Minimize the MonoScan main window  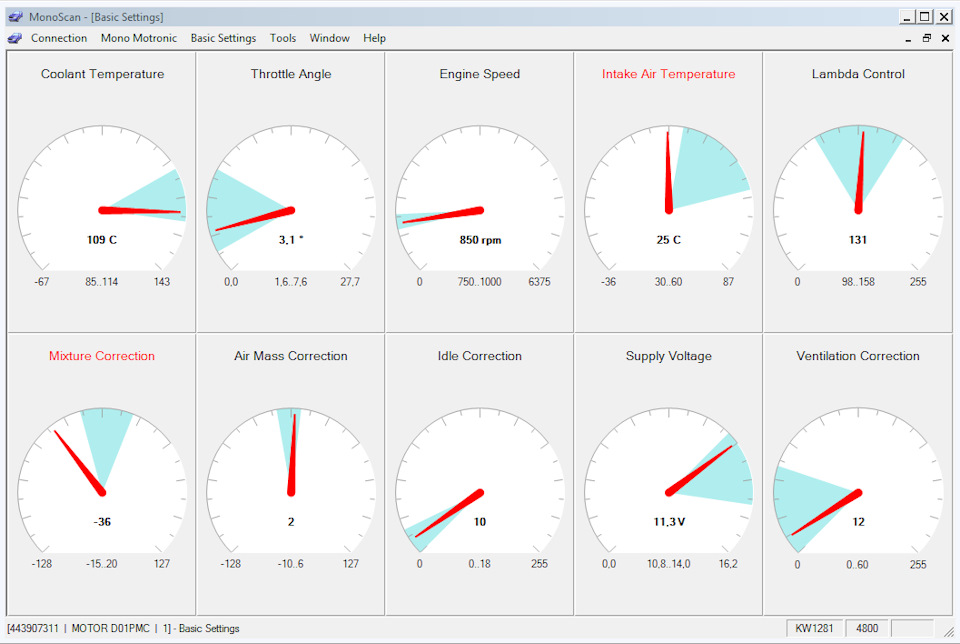907,17
